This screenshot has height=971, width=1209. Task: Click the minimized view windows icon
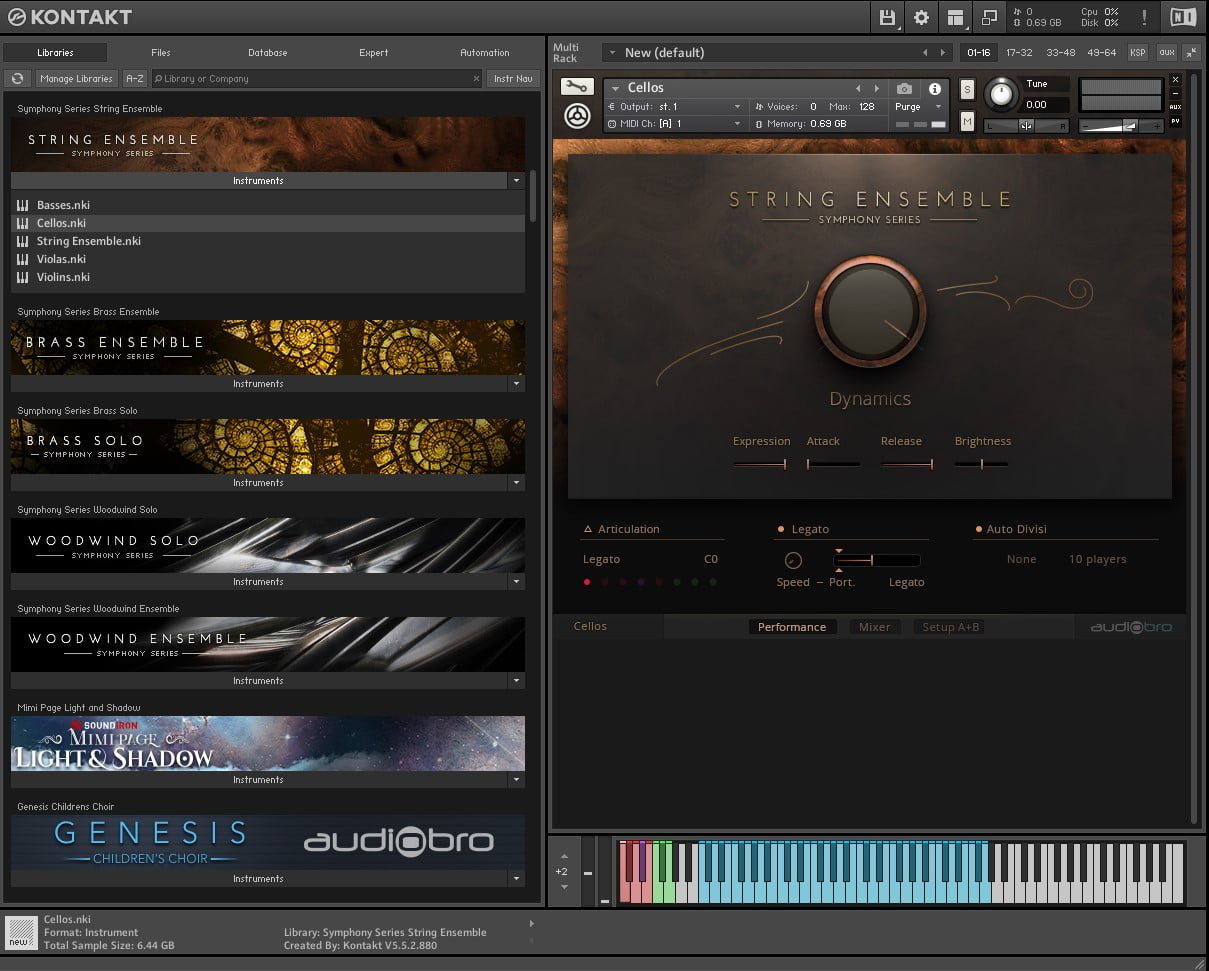(x=989, y=17)
